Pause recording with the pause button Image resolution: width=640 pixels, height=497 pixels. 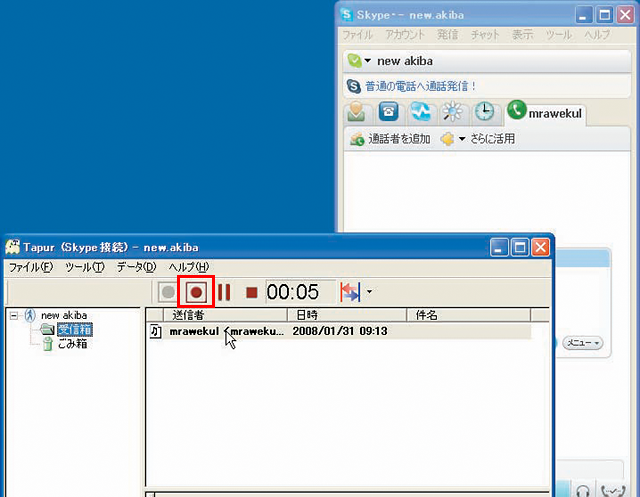[224, 292]
